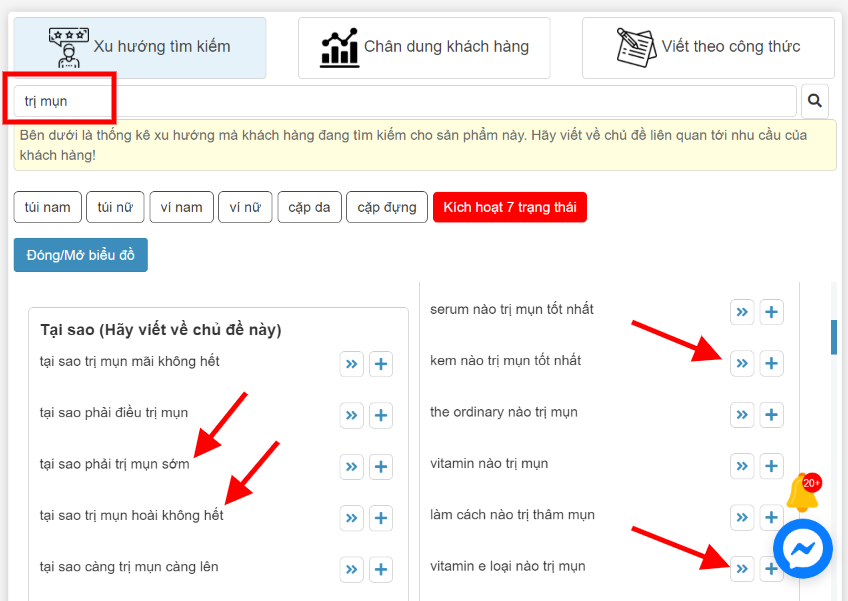Click text 'the ordinary nào trị mụn'
This screenshot has height=601, width=848.
pos(504,412)
